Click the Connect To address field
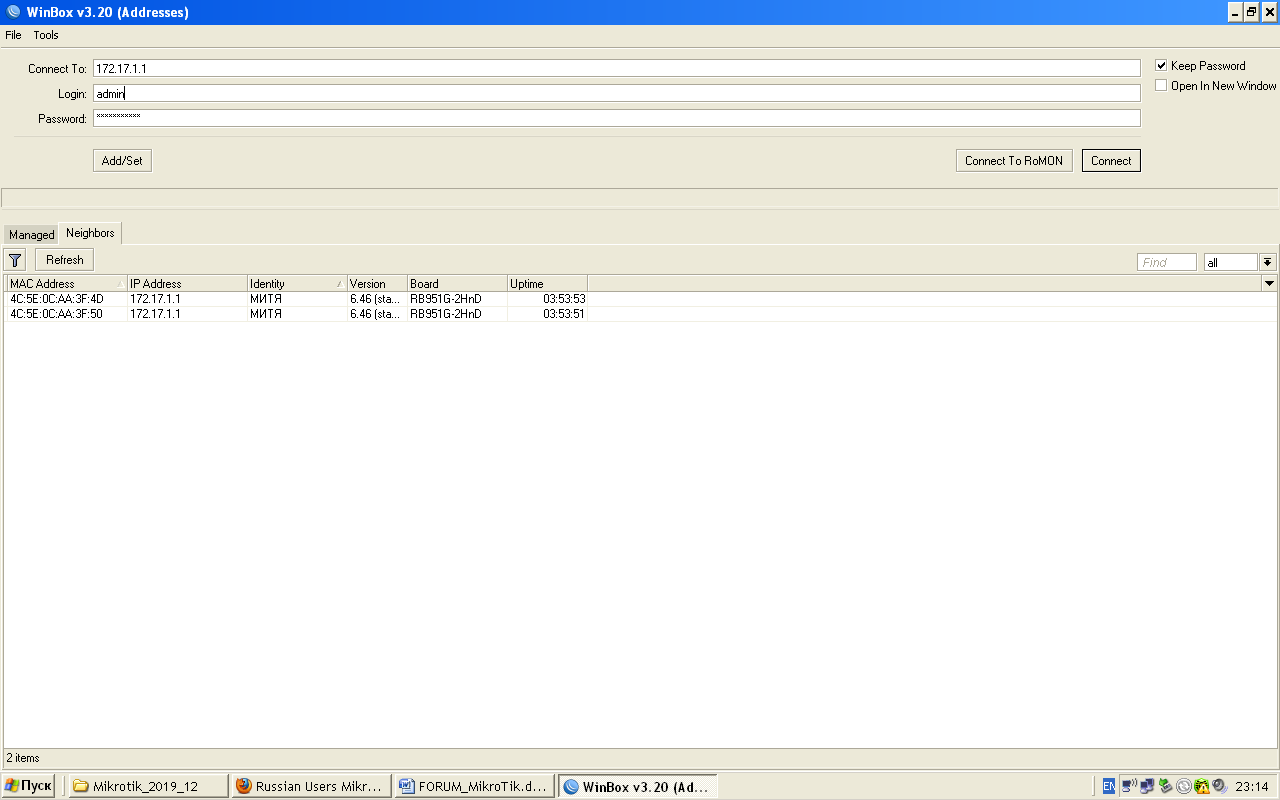The image size is (1280, 800). 617,68
